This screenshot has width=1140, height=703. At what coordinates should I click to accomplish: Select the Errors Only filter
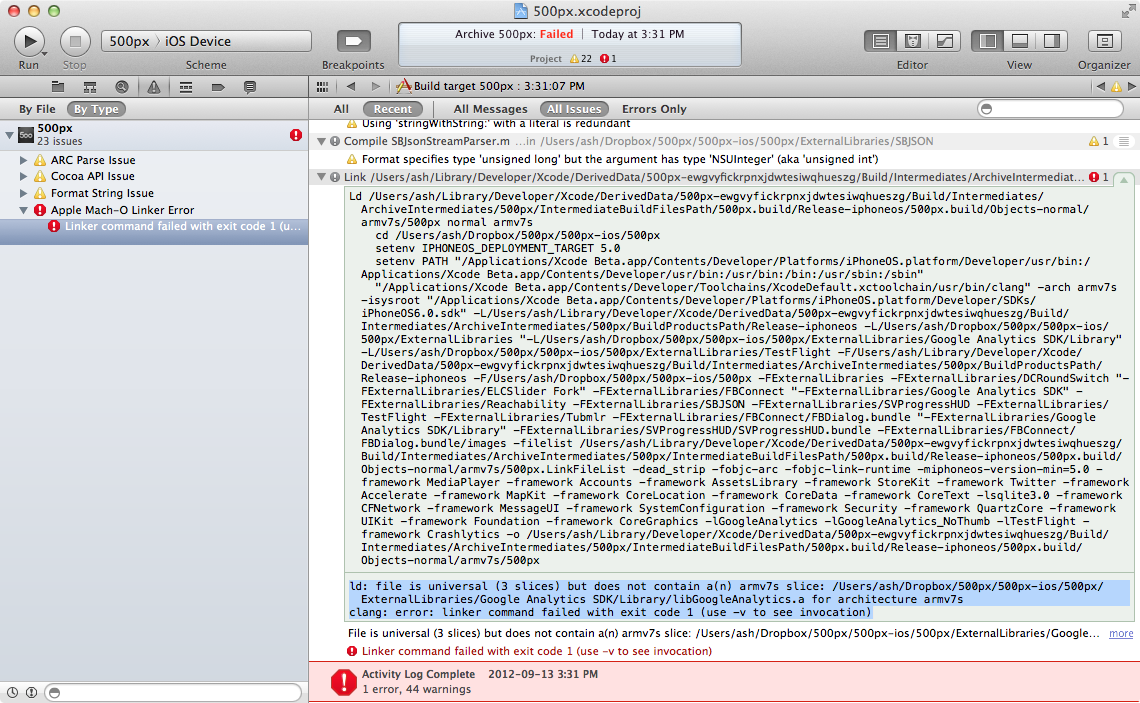654,109
